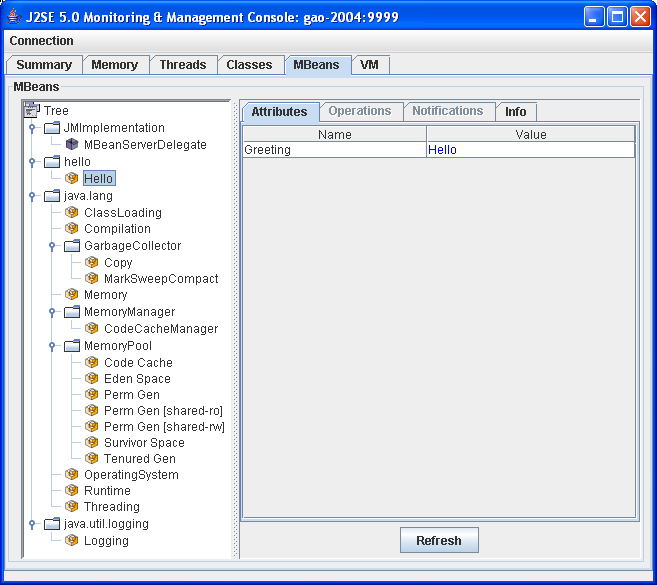Switch to the Threads tab
This screenshot has height=585, width=657.
183,65
